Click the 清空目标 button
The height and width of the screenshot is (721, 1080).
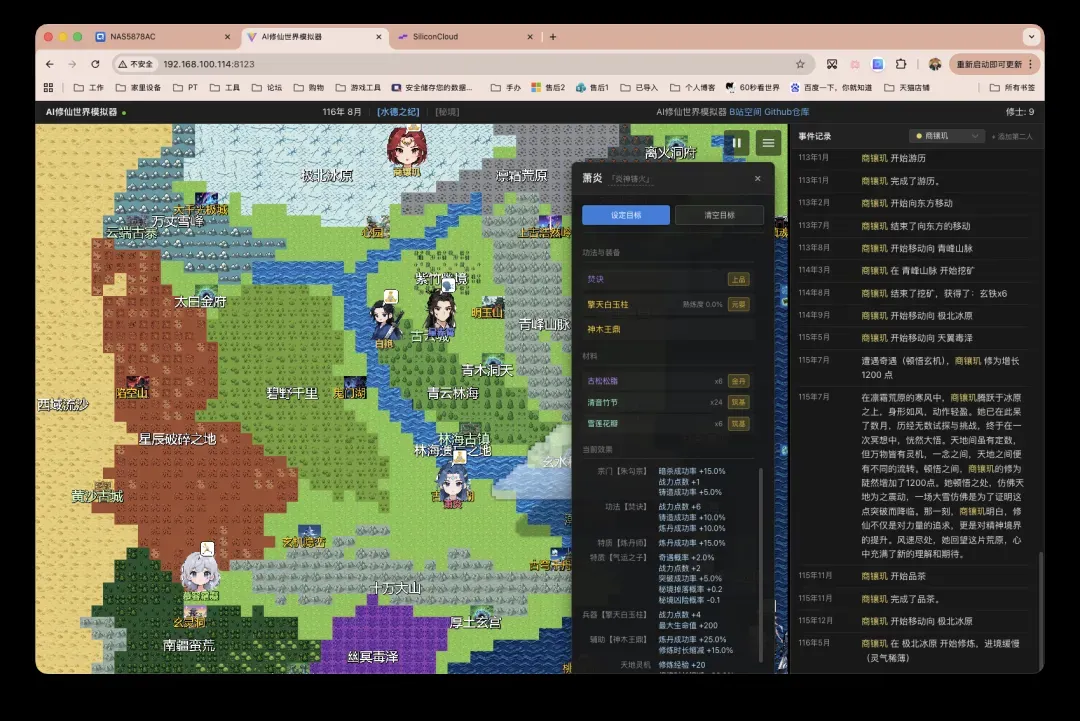pos(719,215)
